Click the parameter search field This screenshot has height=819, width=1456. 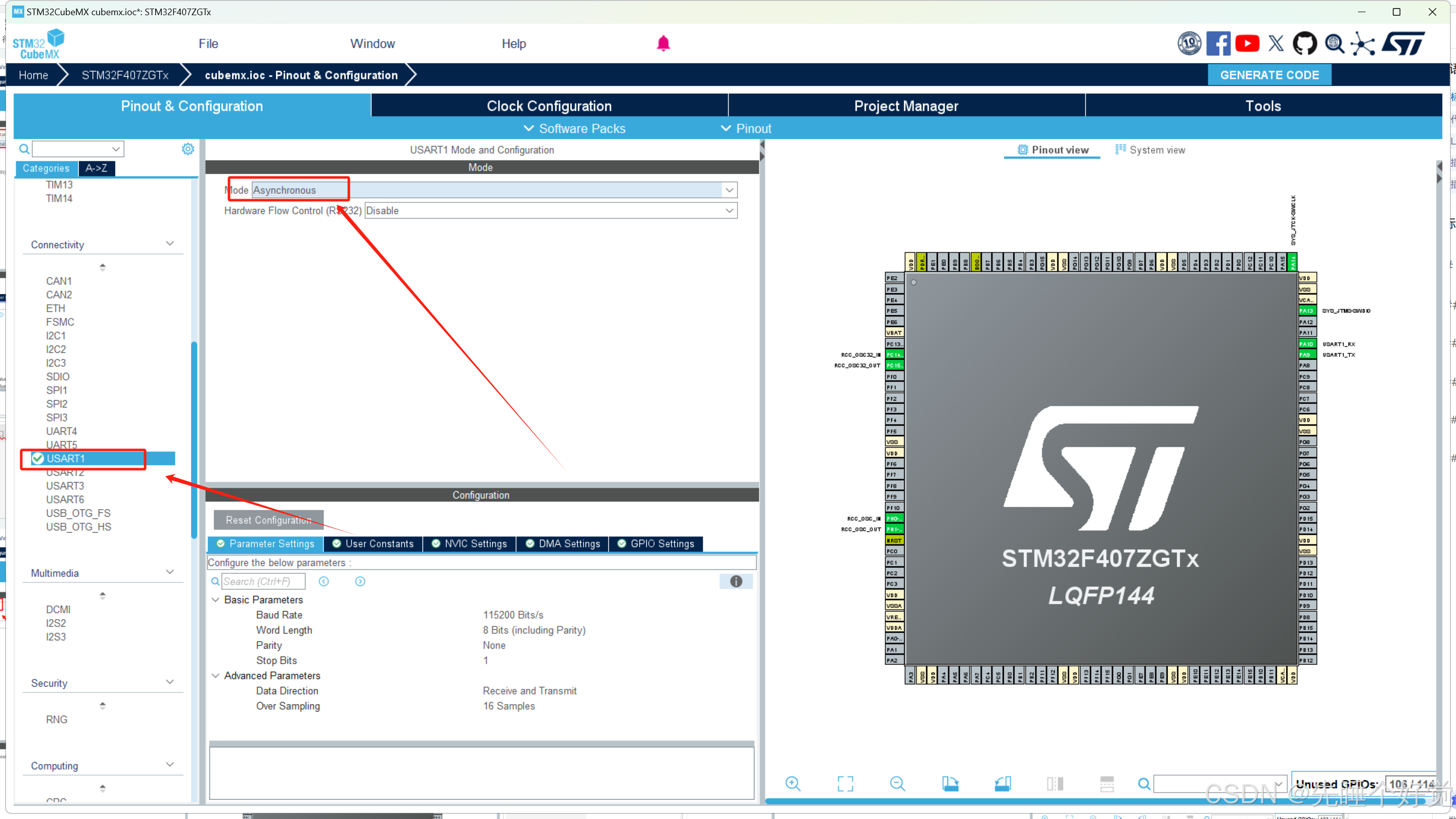coord(263,581)
